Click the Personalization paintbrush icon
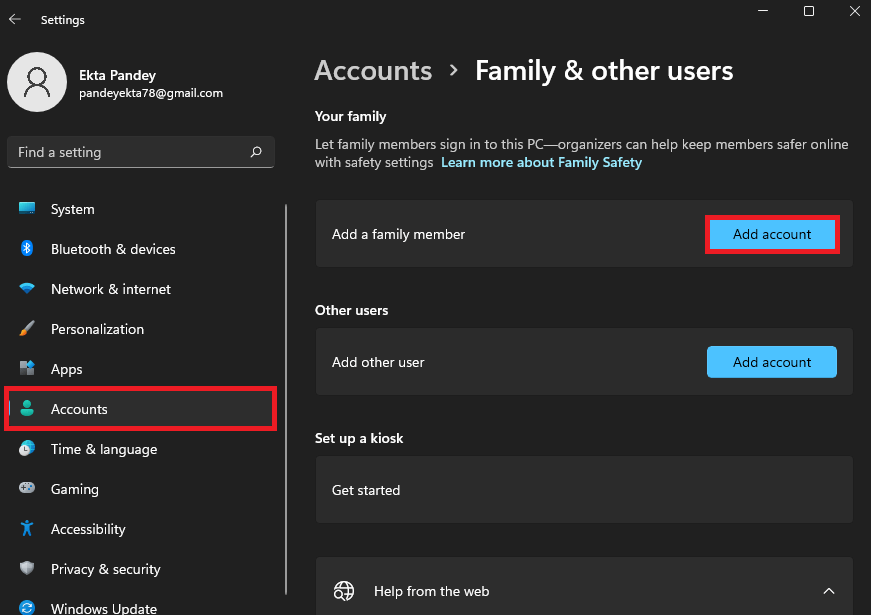 click(x=27, y=329)
